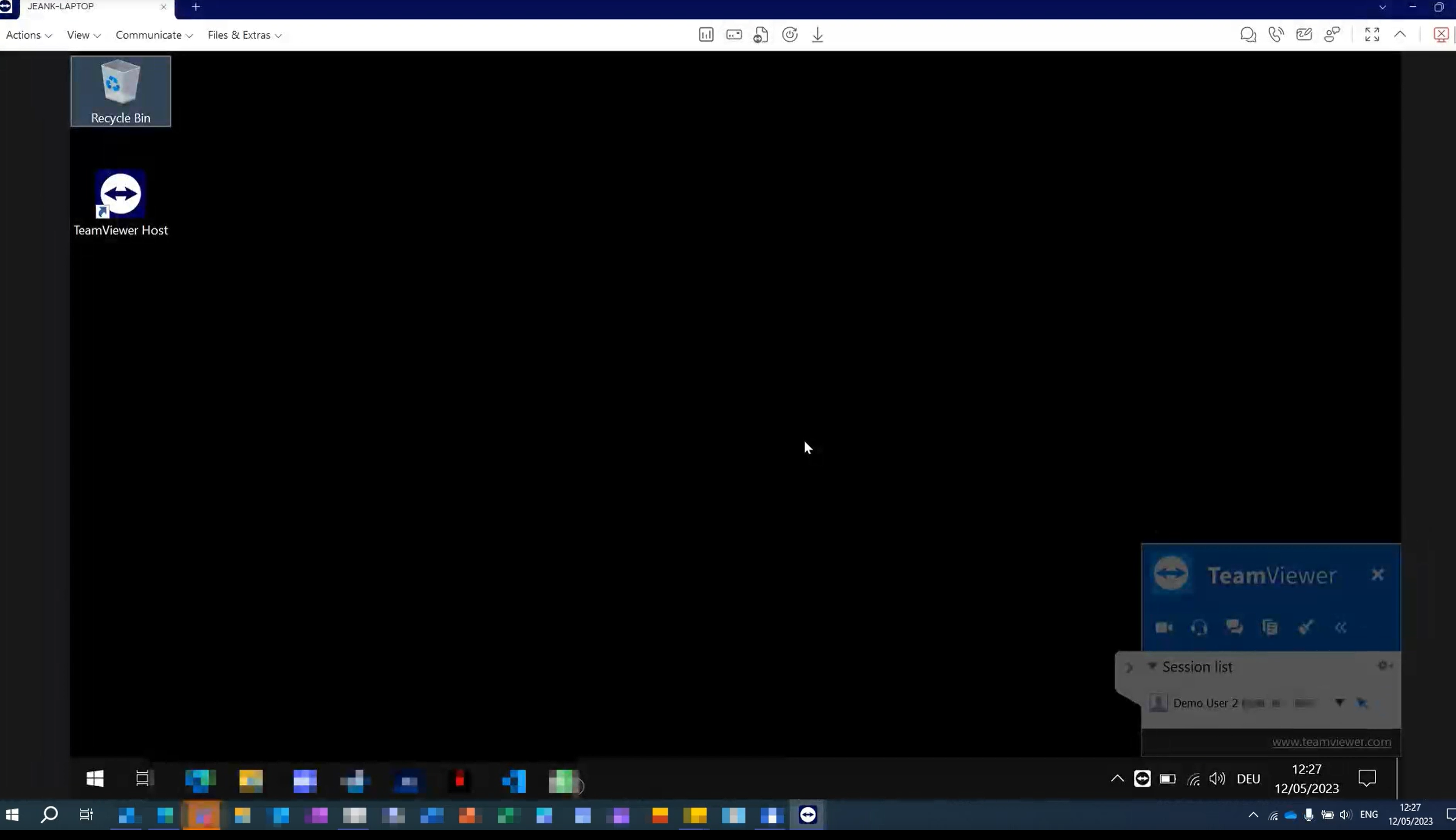Click the remote Windows Start button
This screenshot has width=1456, height=840.
click(x=95, y=779)
